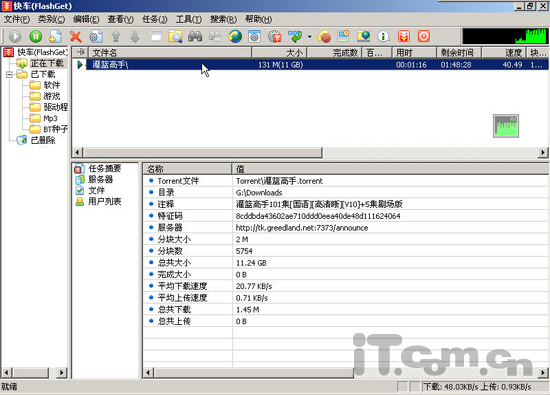Click the new download task icon
This screenshot has width=550, height=395.
pos(55,36)
